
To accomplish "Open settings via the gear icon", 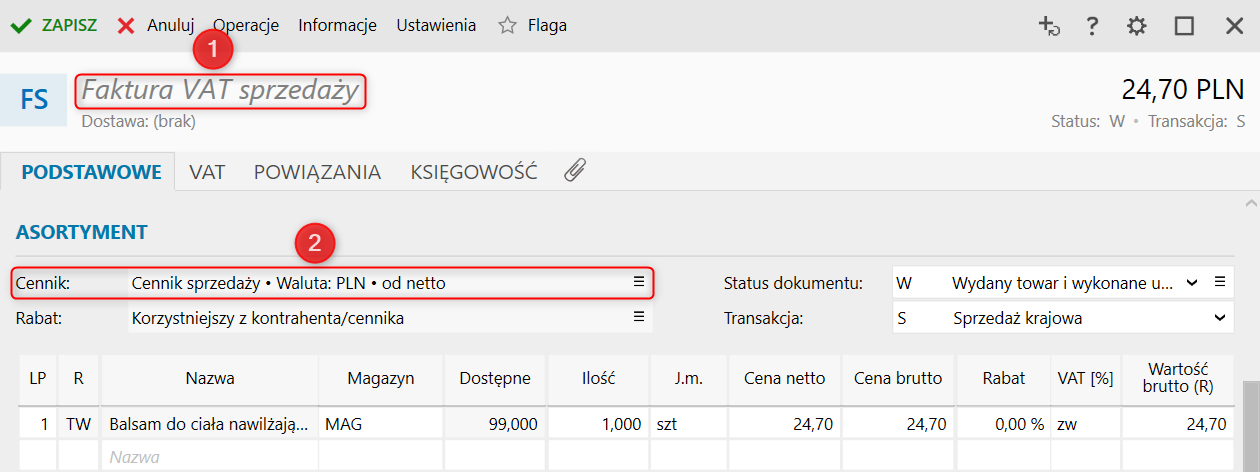I will 1137,27.
